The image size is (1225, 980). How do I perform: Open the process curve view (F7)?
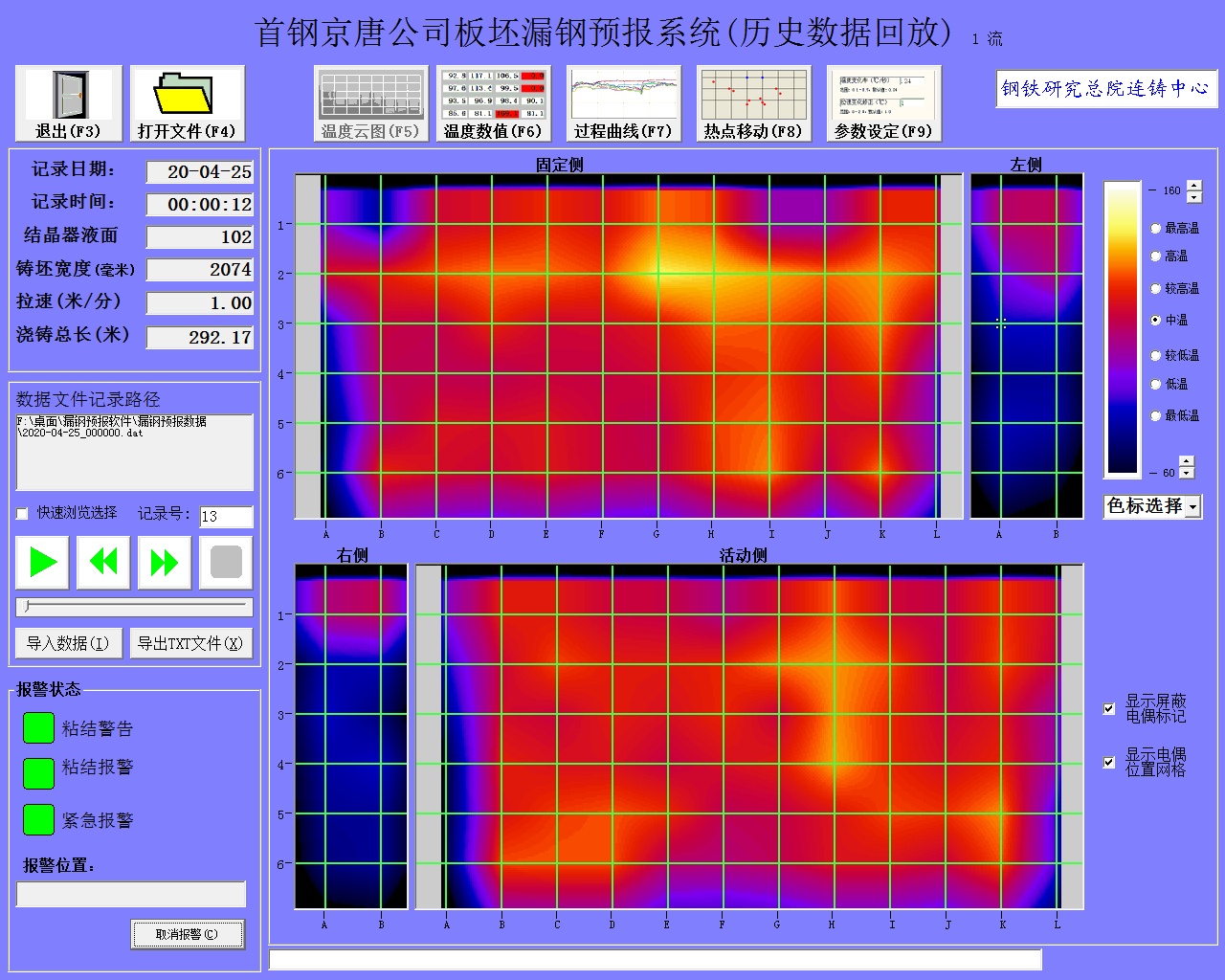click(624, 96)
